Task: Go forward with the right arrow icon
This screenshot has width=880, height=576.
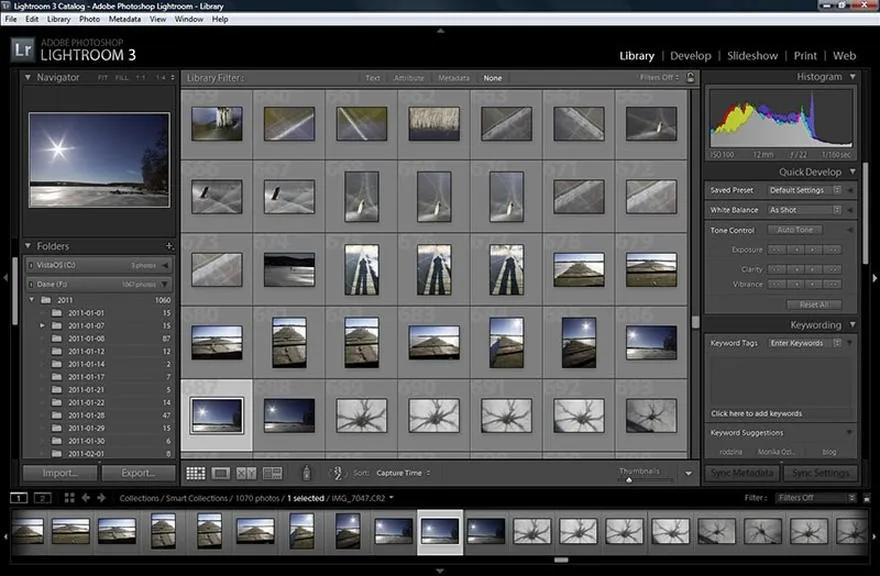Action: (x=101, y=497)
